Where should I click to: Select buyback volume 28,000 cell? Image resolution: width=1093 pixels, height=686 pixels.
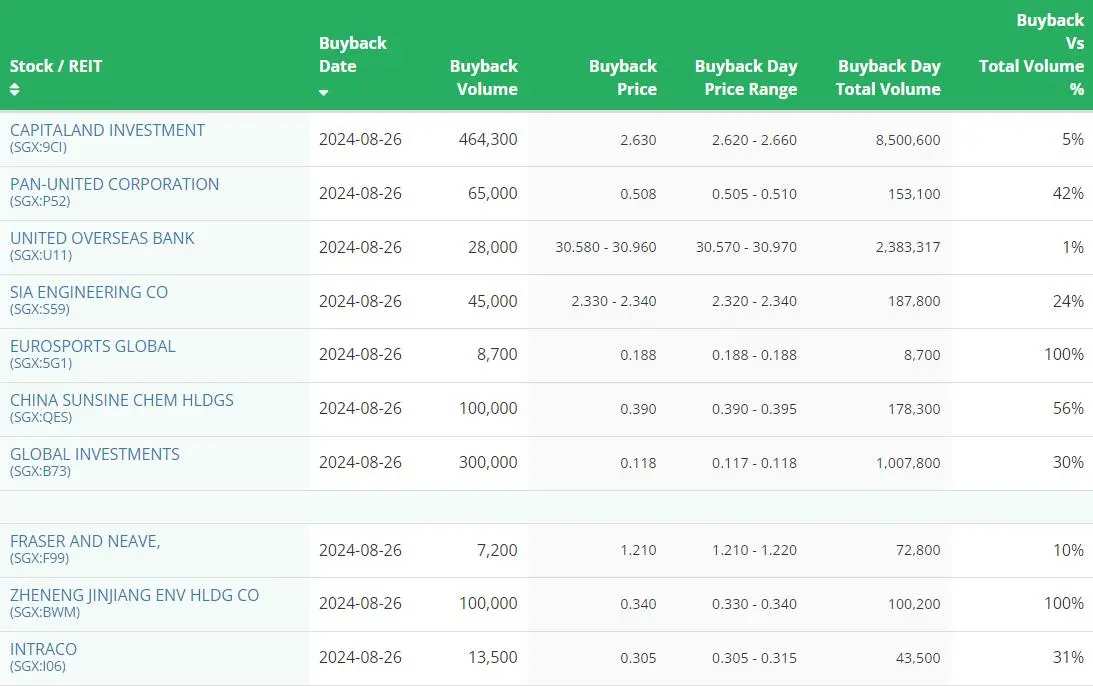pyautogui.click(x=492, y=247)
